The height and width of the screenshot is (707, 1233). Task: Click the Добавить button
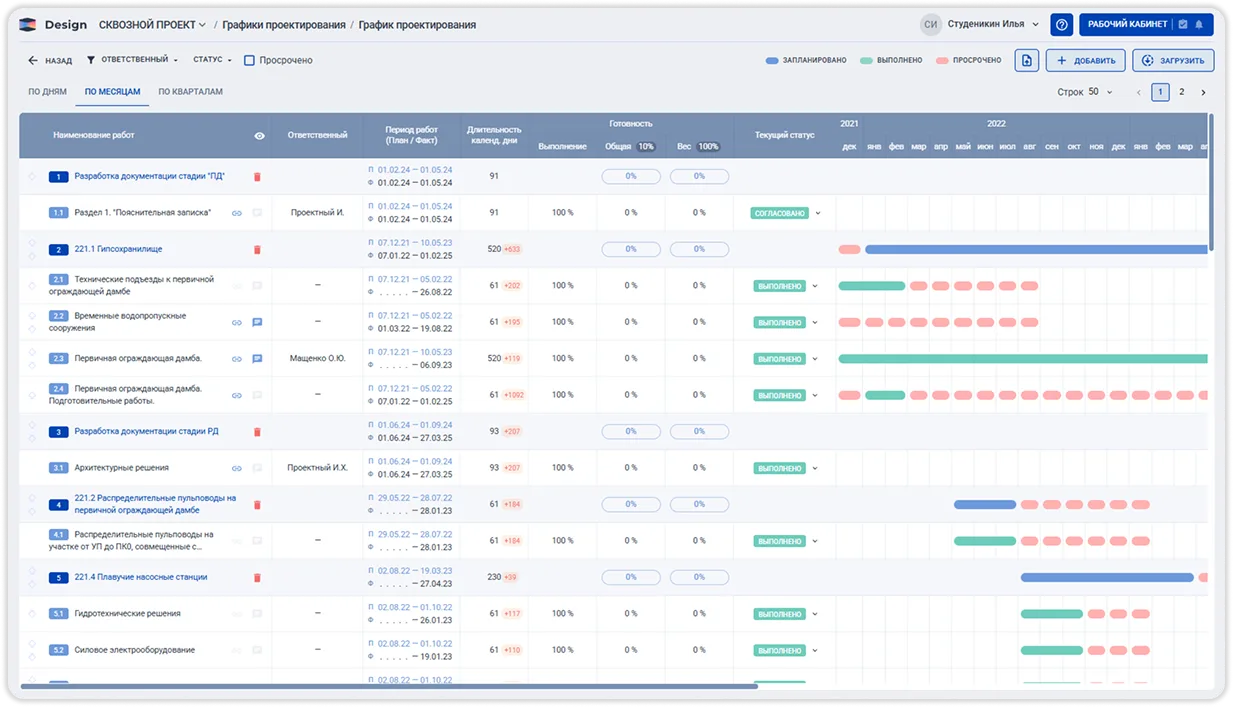click(x=1086, y=60)
